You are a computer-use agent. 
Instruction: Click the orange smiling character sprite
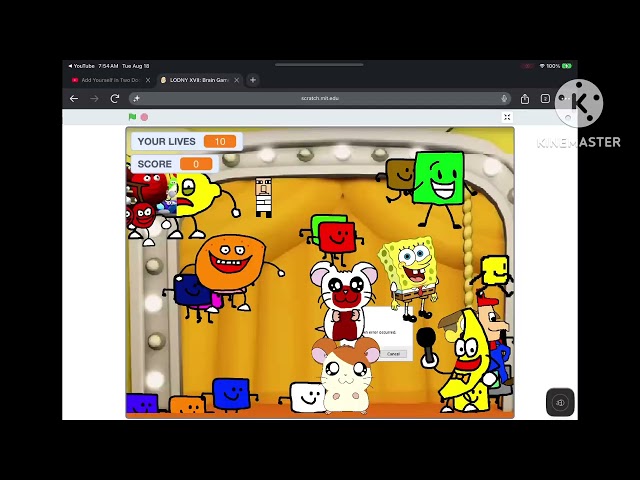230,263
